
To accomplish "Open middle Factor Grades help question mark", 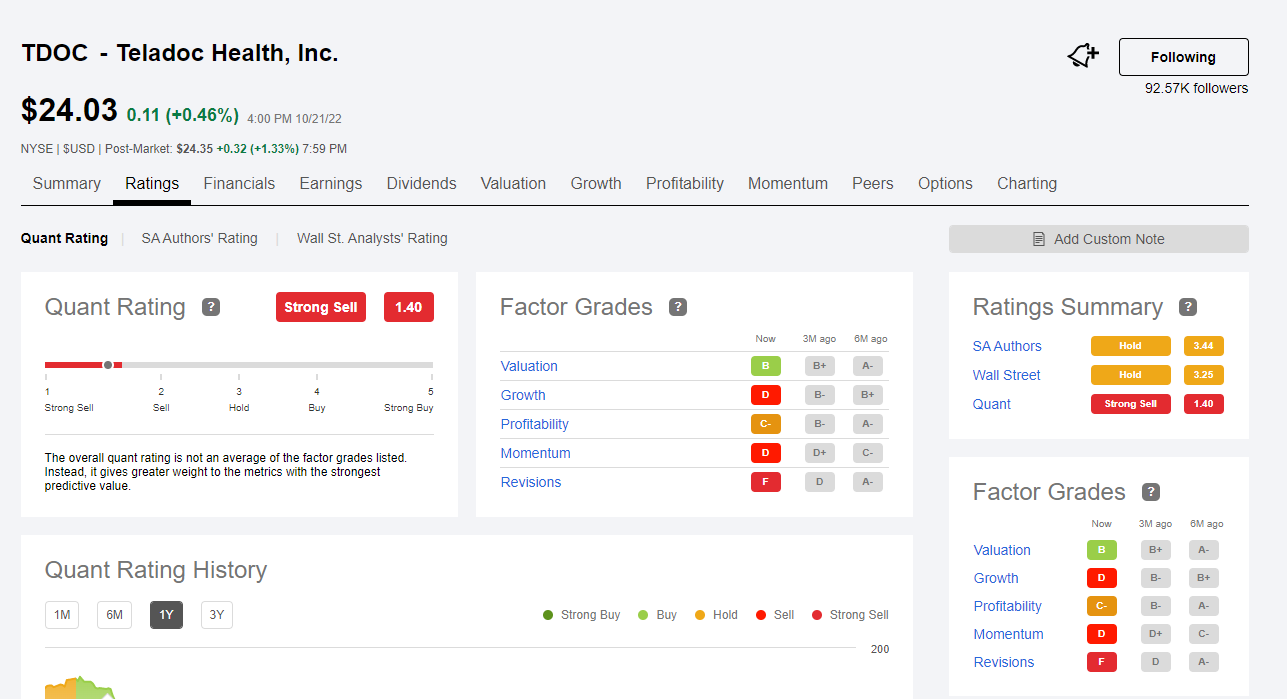I will 678,307.
